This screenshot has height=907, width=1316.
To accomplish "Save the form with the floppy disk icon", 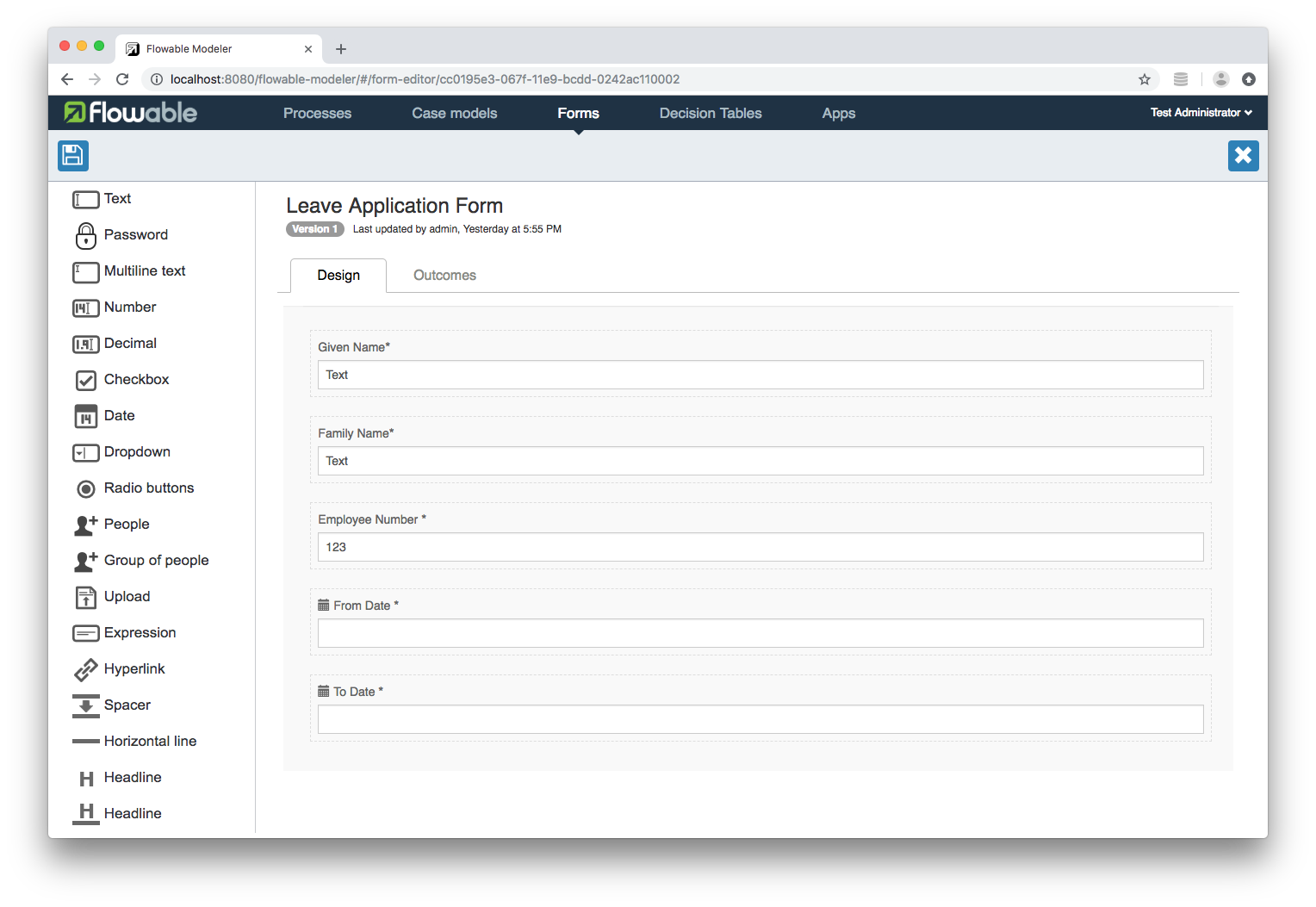I will tap(73, 156).
